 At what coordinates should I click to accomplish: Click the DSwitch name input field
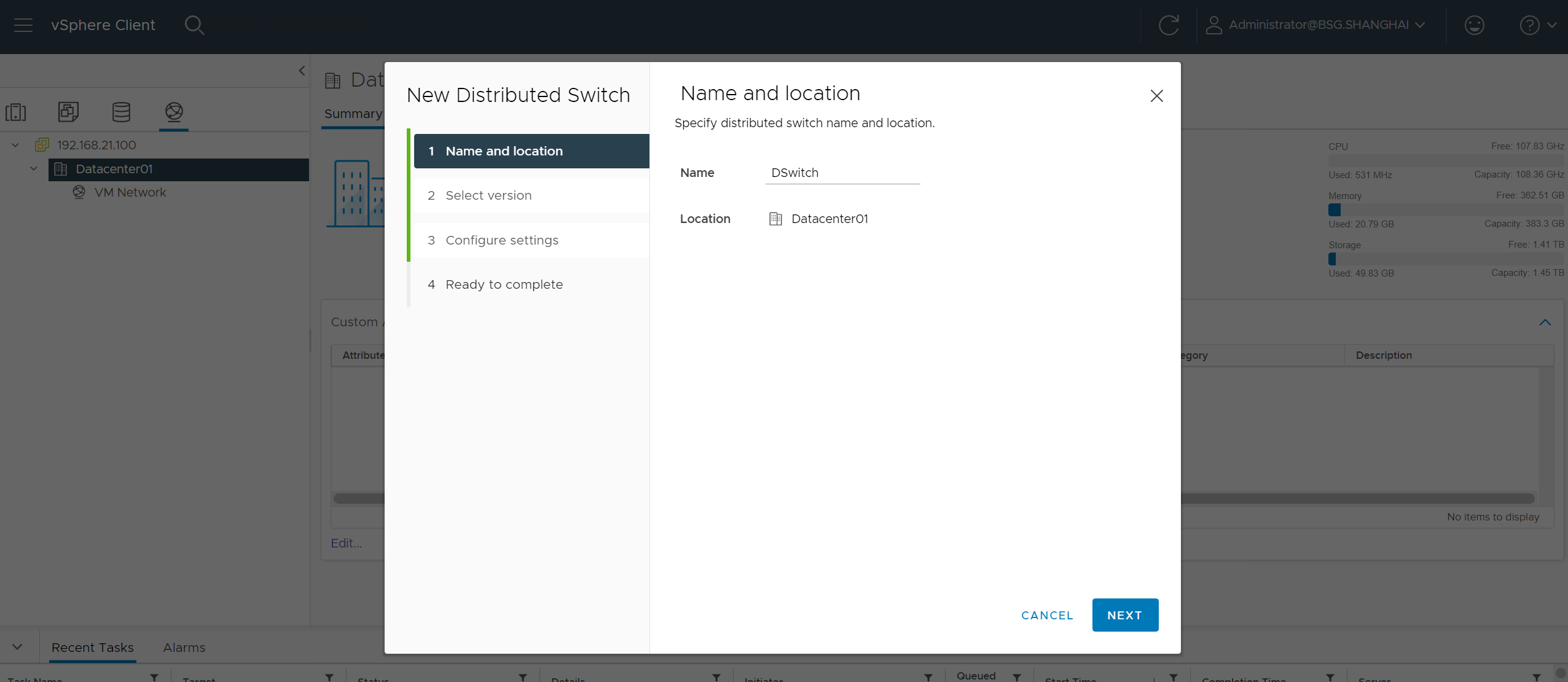point(842,173)
